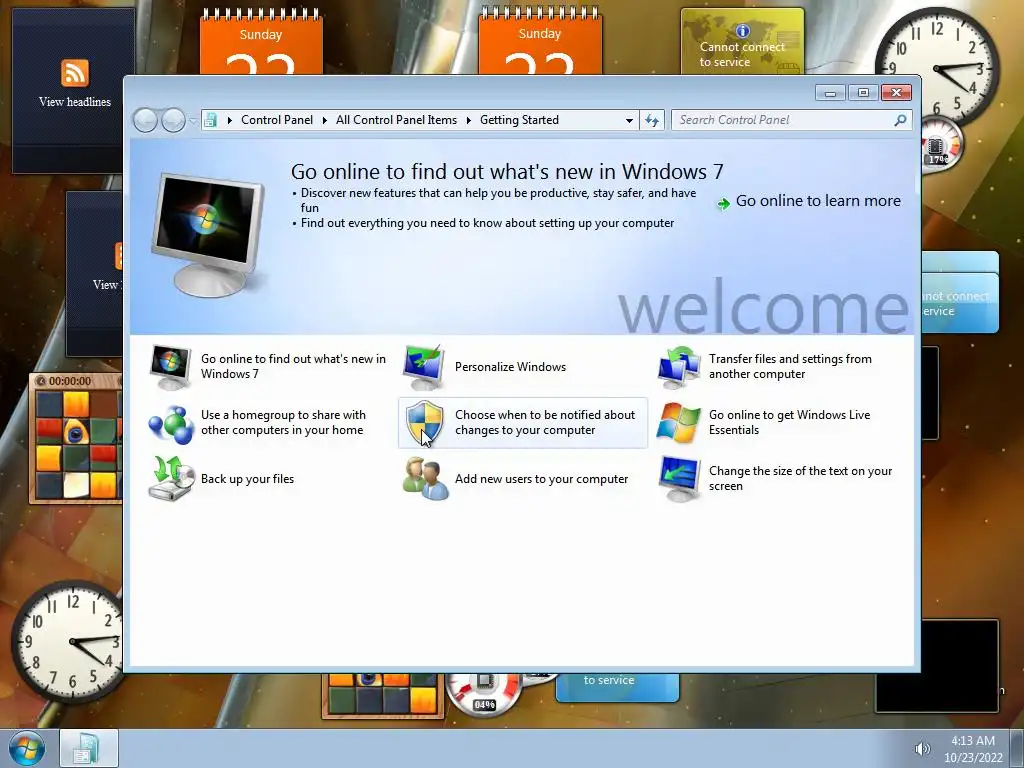Screen dimensions: 1024x768
Task: Go forward with the Forward navigation button
Action: (x=173, y=120)
